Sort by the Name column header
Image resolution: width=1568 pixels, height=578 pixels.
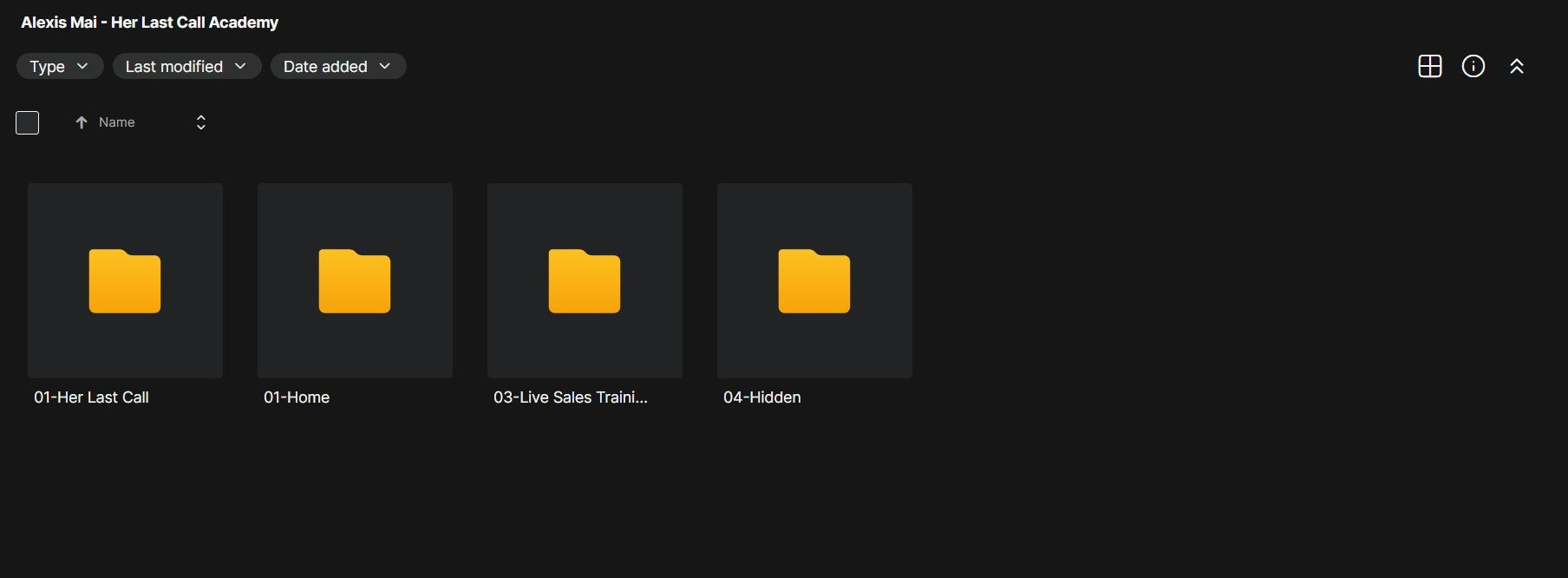coord(116,122)
